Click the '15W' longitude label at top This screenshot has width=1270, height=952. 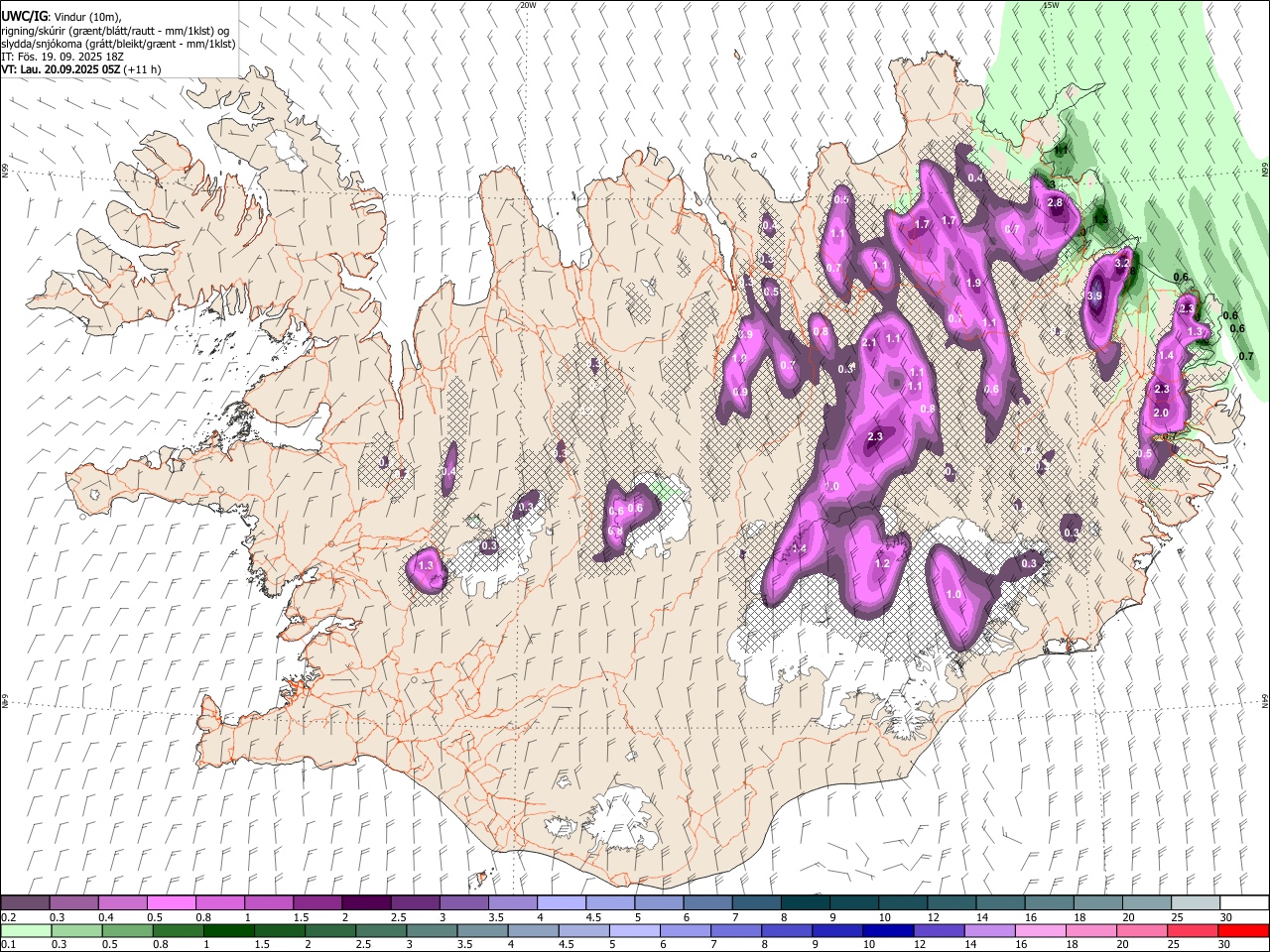[x=1051, y=5]
